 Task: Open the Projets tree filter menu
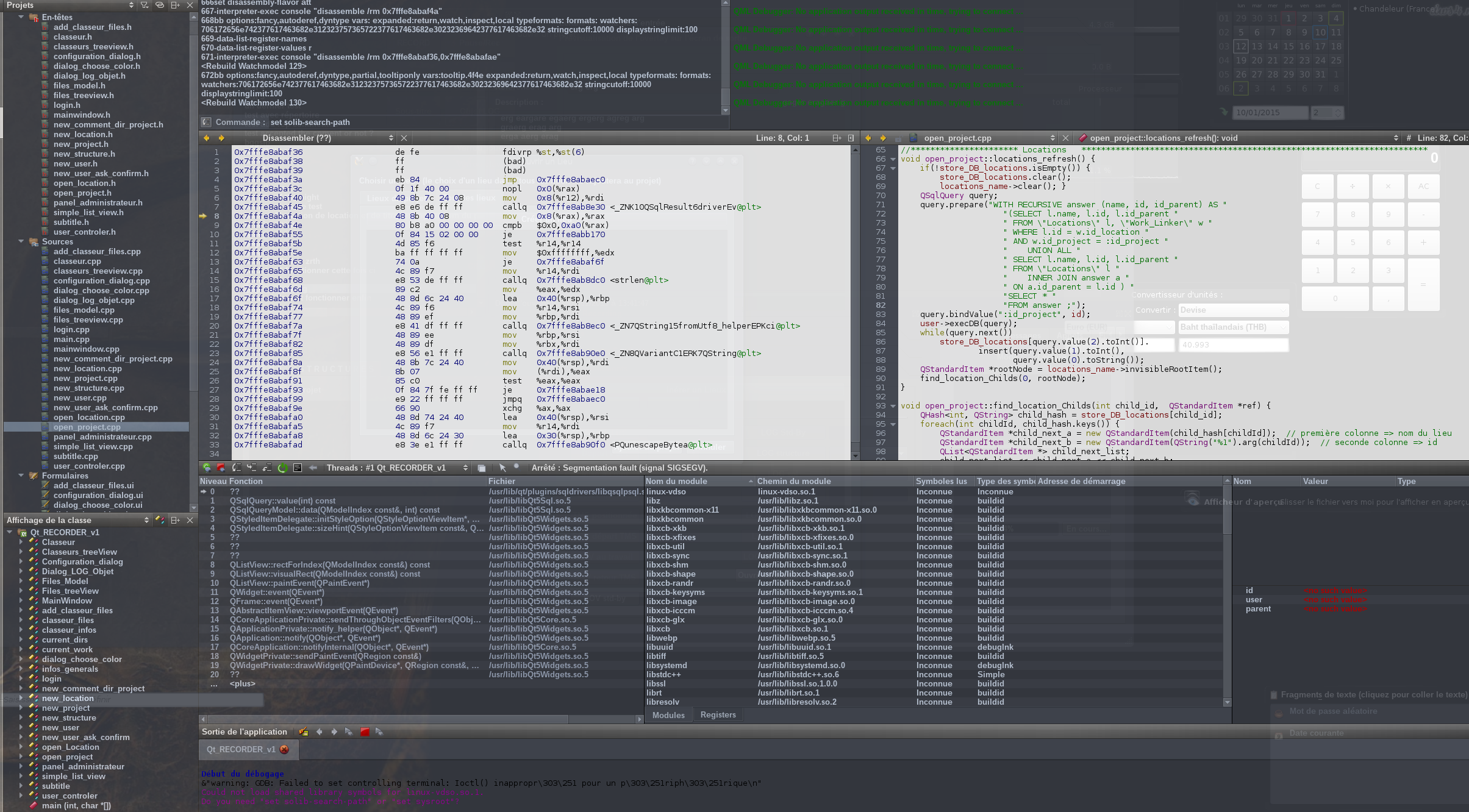tap(145, 5)
